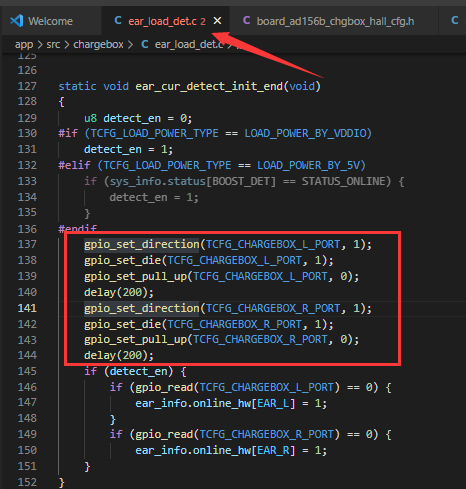
Task: Click the VS Code logo on Welcome tab
Action: (x=17, y=21)
